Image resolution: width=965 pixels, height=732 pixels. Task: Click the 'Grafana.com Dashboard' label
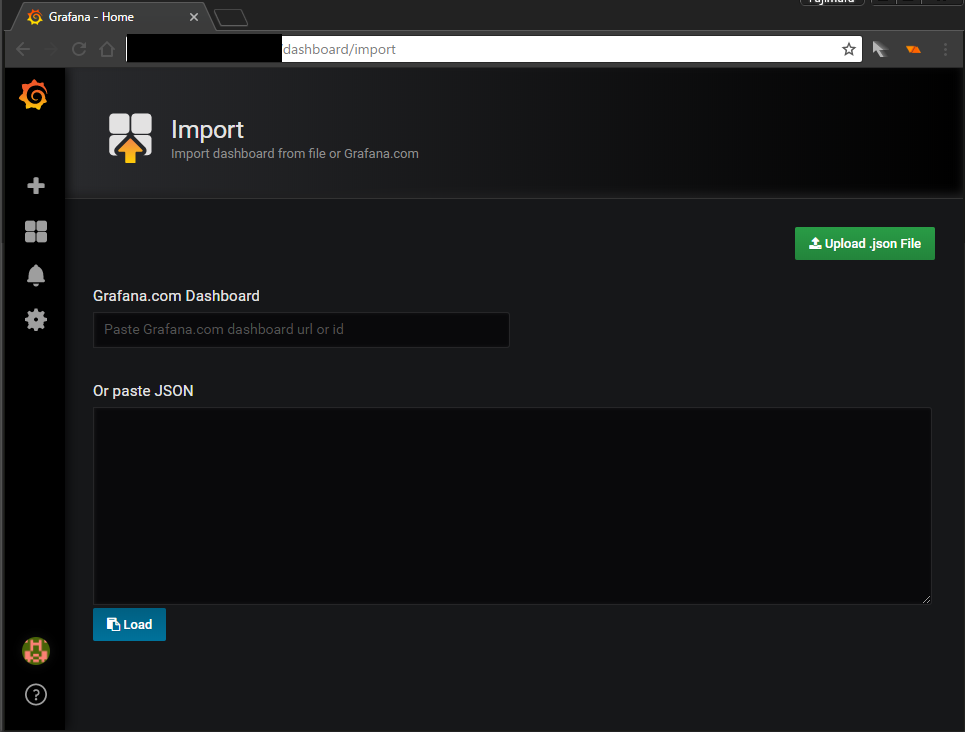pyautogui.click(x=176, y=296)
